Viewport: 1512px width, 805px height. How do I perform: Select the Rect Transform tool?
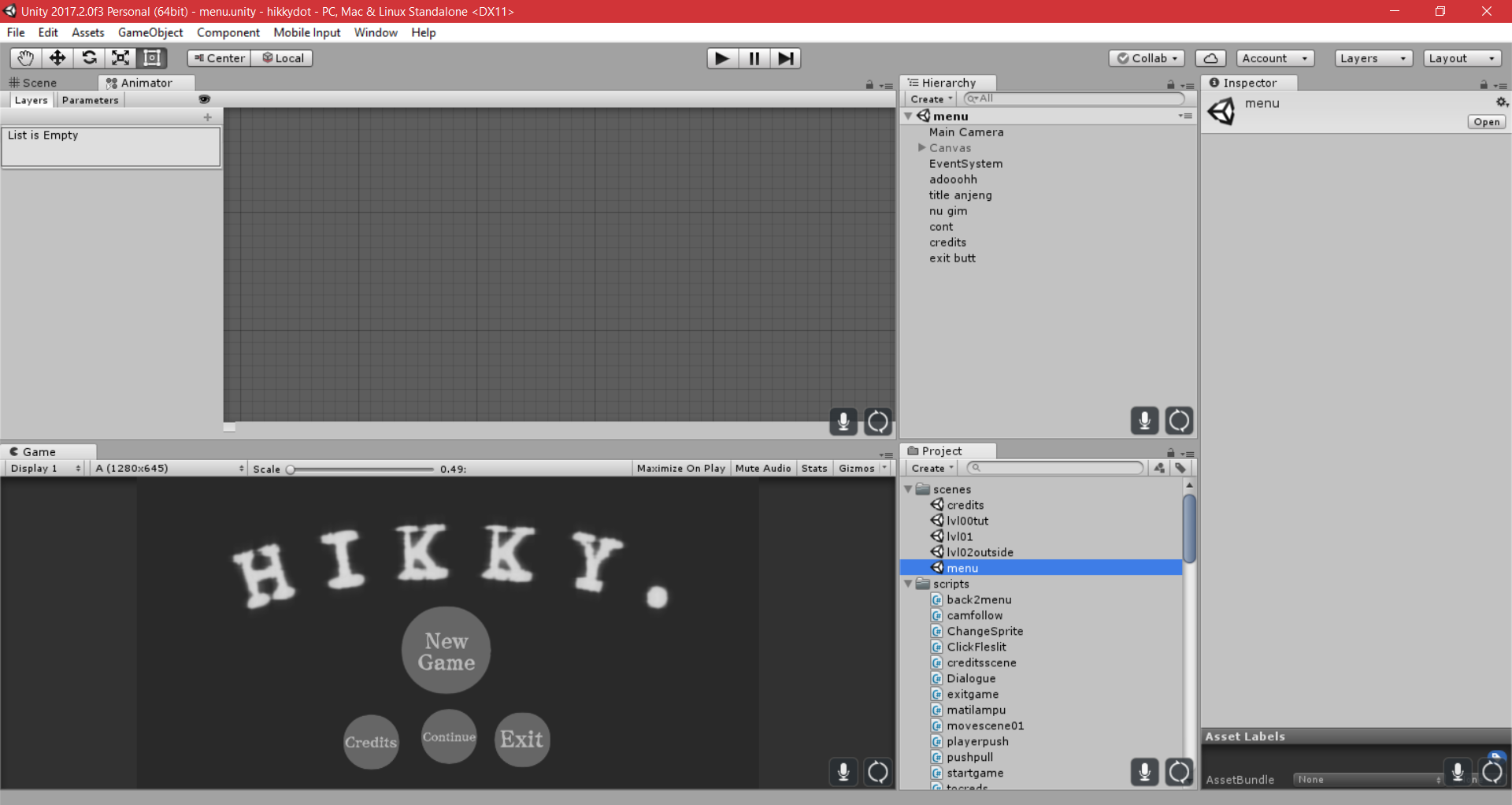click(x=152, y=57)
